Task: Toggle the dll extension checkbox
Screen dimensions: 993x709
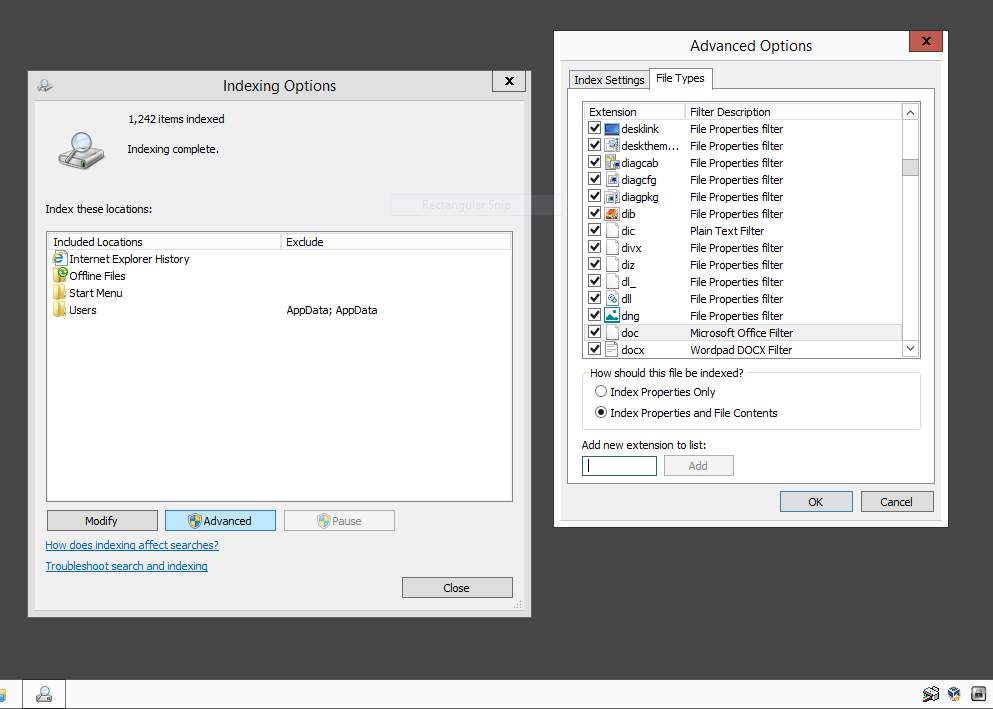Action: (595, 298)
